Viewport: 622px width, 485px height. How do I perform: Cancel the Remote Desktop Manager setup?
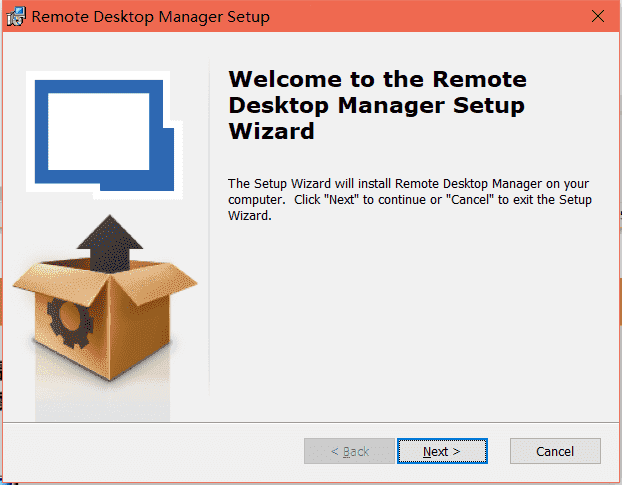[555, 451]
